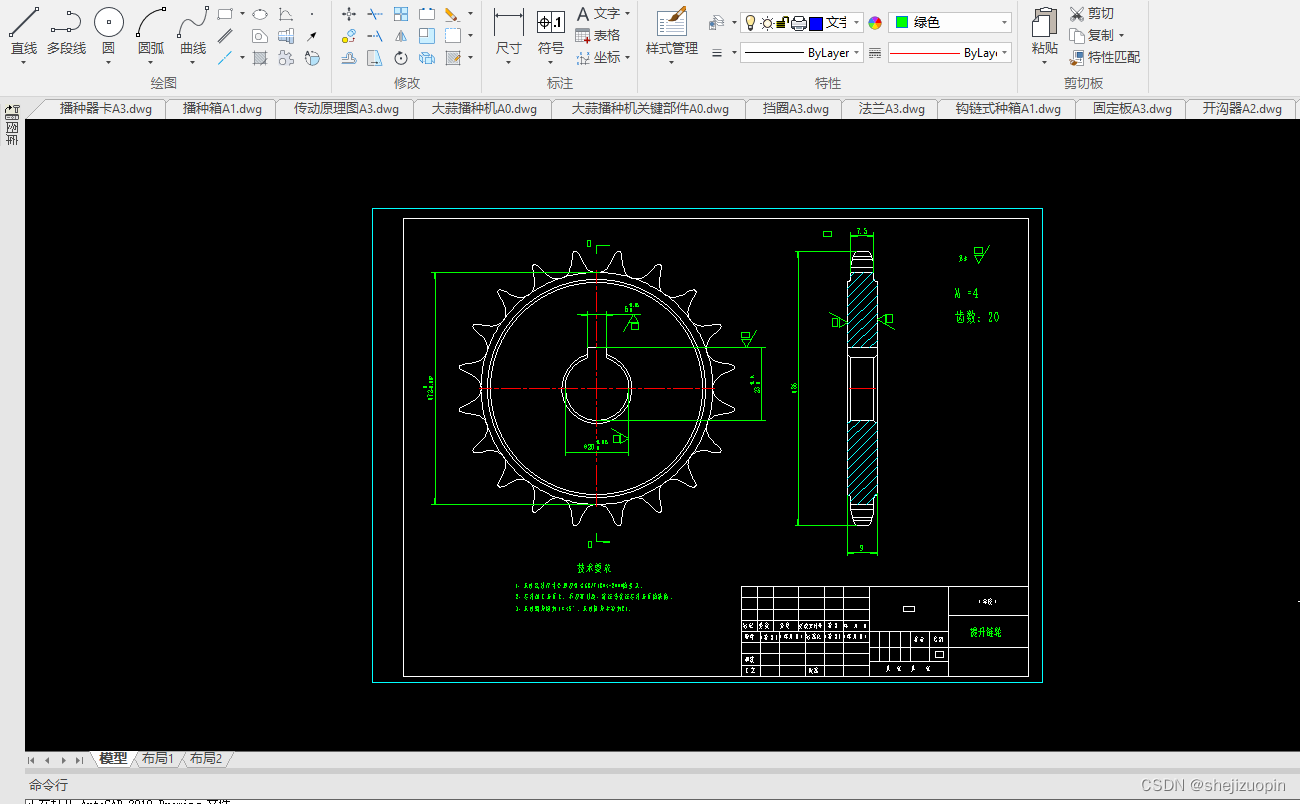1300x804 pixels.
Task: Select the 多段线 polyline tool
Action: point(66,32)
